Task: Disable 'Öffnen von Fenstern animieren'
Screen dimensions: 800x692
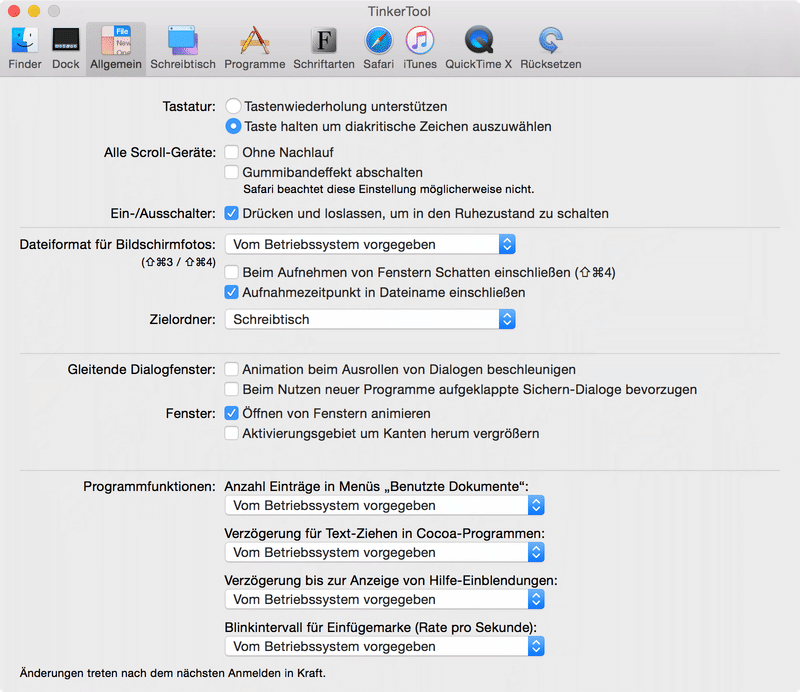Action: [232, 411]
